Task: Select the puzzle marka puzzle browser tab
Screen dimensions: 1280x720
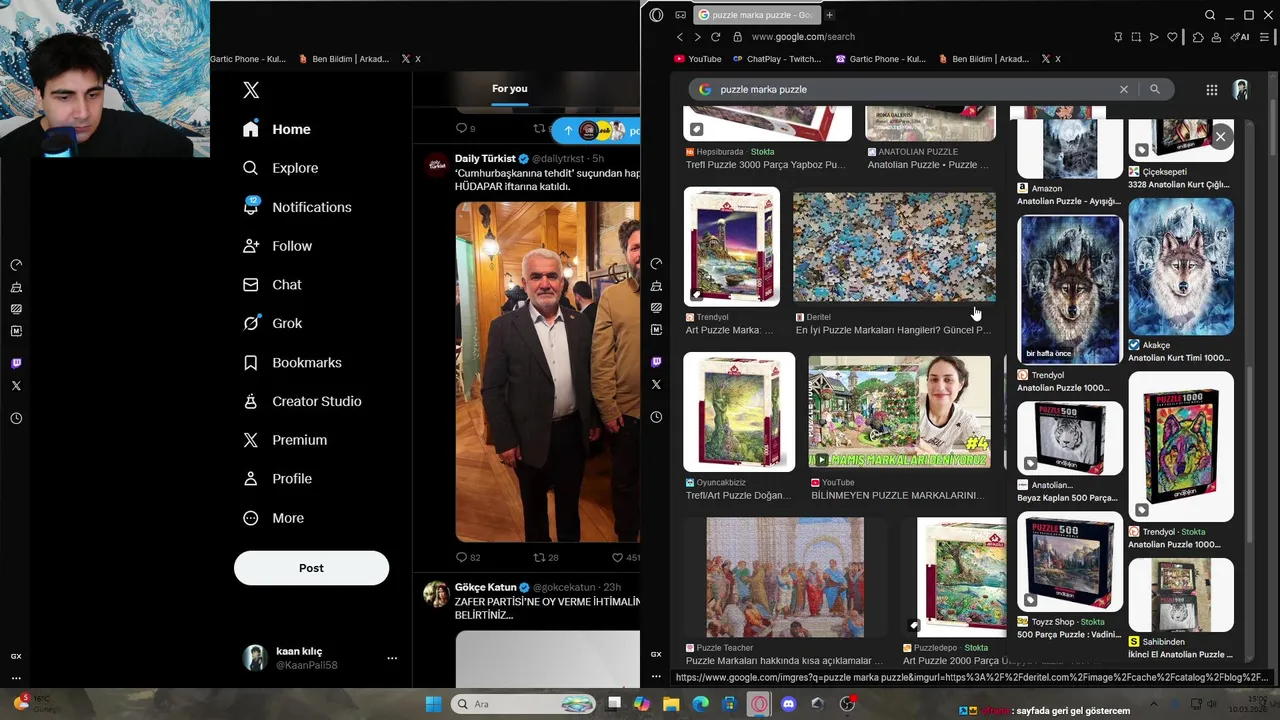Action: [756, 15]
